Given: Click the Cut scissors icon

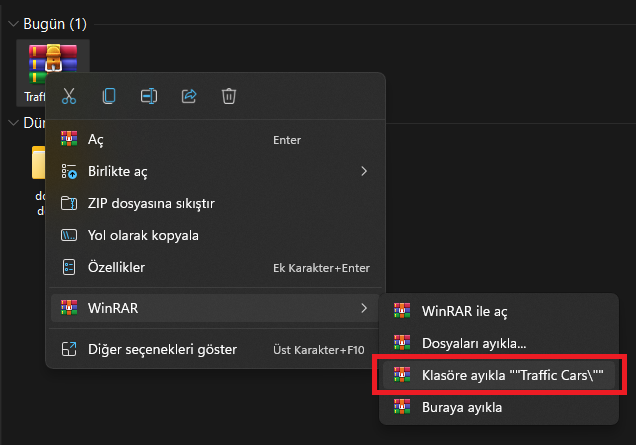Looking at the screenshot, I should (x=69, y=96).
